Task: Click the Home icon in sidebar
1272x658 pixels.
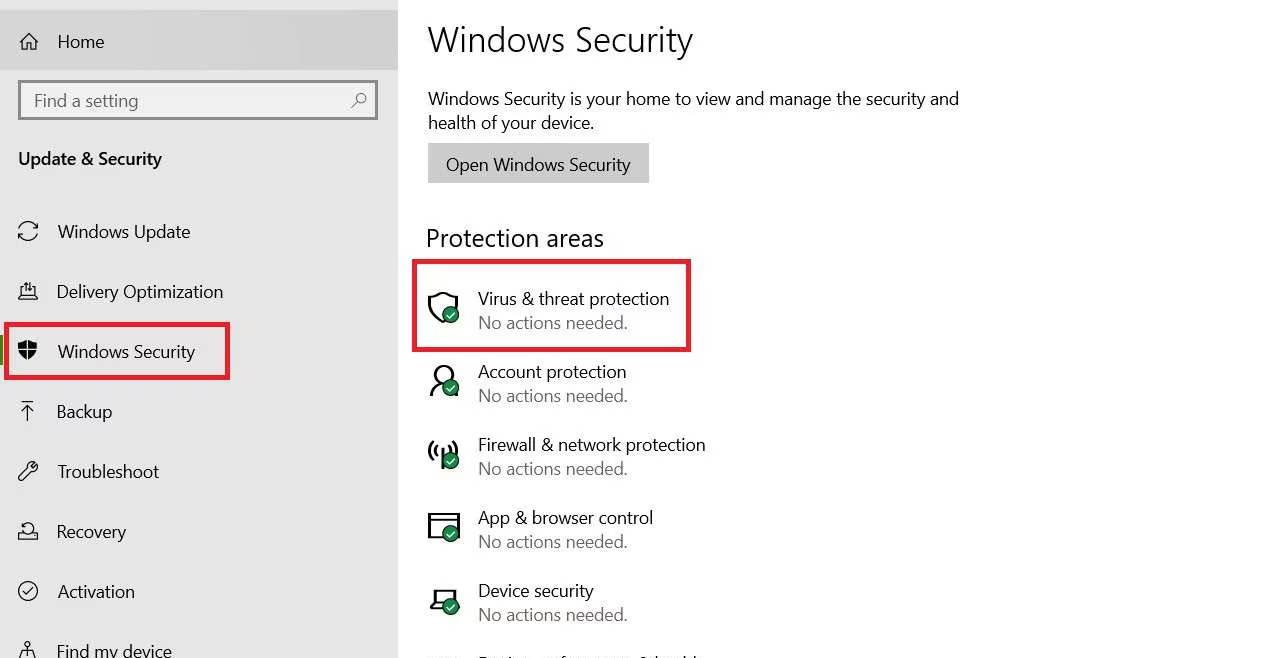Action: tap(29, 42)
